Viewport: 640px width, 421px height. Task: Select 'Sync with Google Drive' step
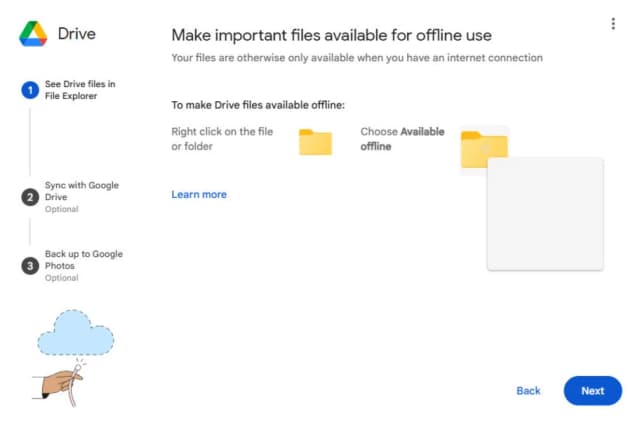(x=82, y=197)
